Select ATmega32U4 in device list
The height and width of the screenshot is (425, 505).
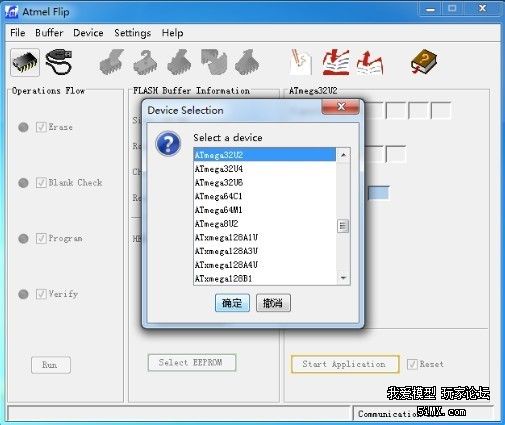[265, 169]
